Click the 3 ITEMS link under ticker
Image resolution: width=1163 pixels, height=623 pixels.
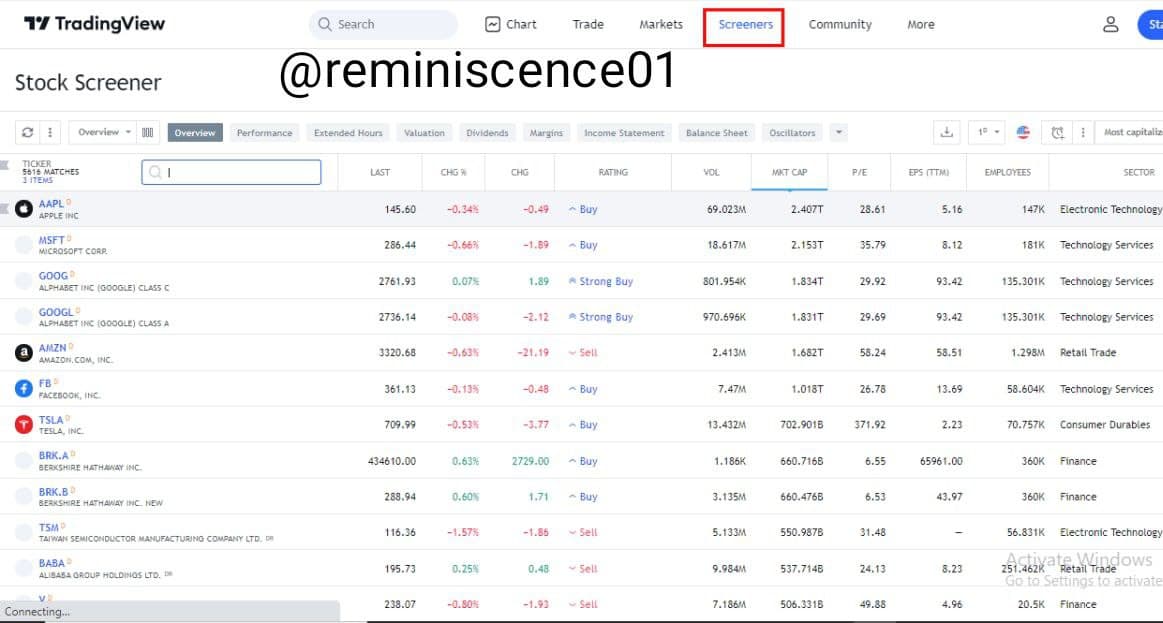[x=38, y=180]
